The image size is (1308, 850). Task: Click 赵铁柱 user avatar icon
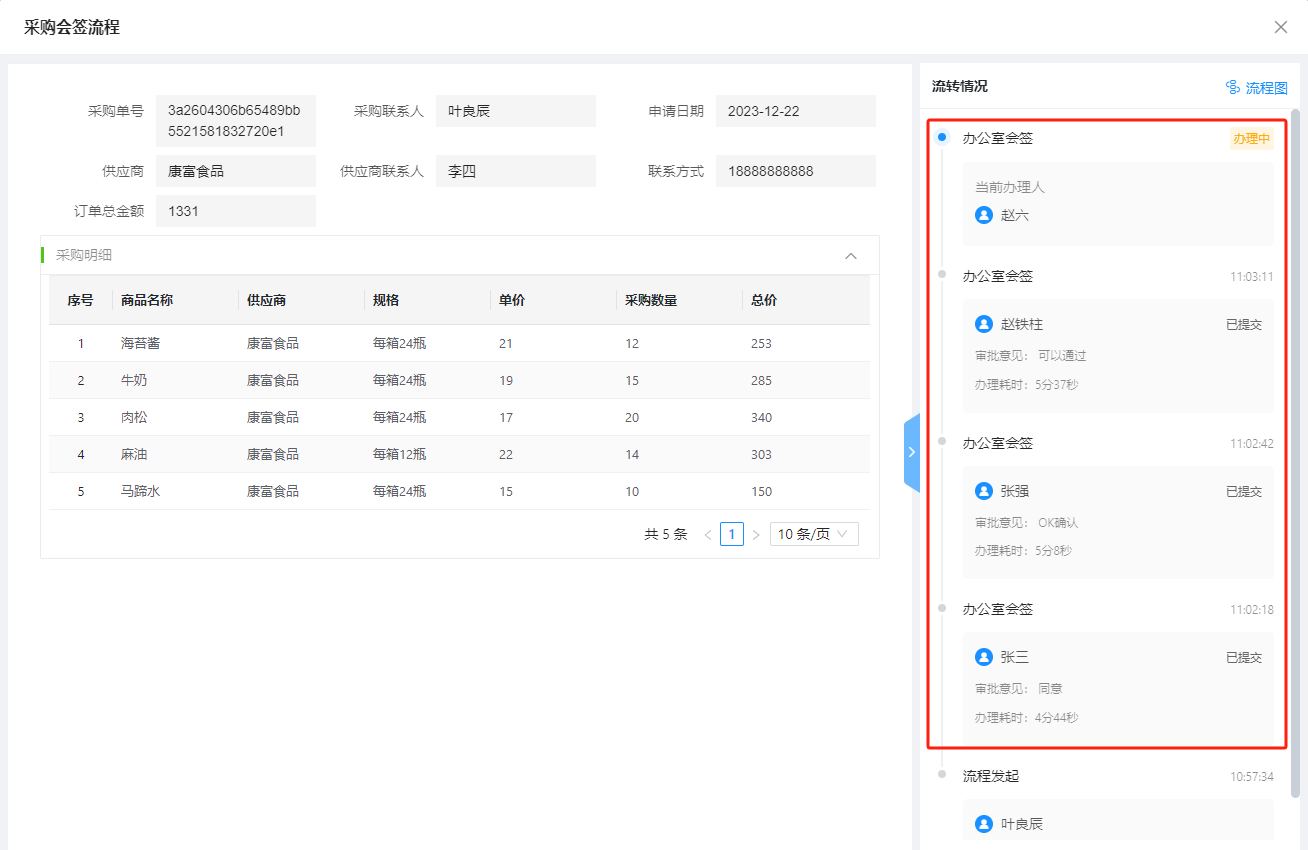pos(984,324)
